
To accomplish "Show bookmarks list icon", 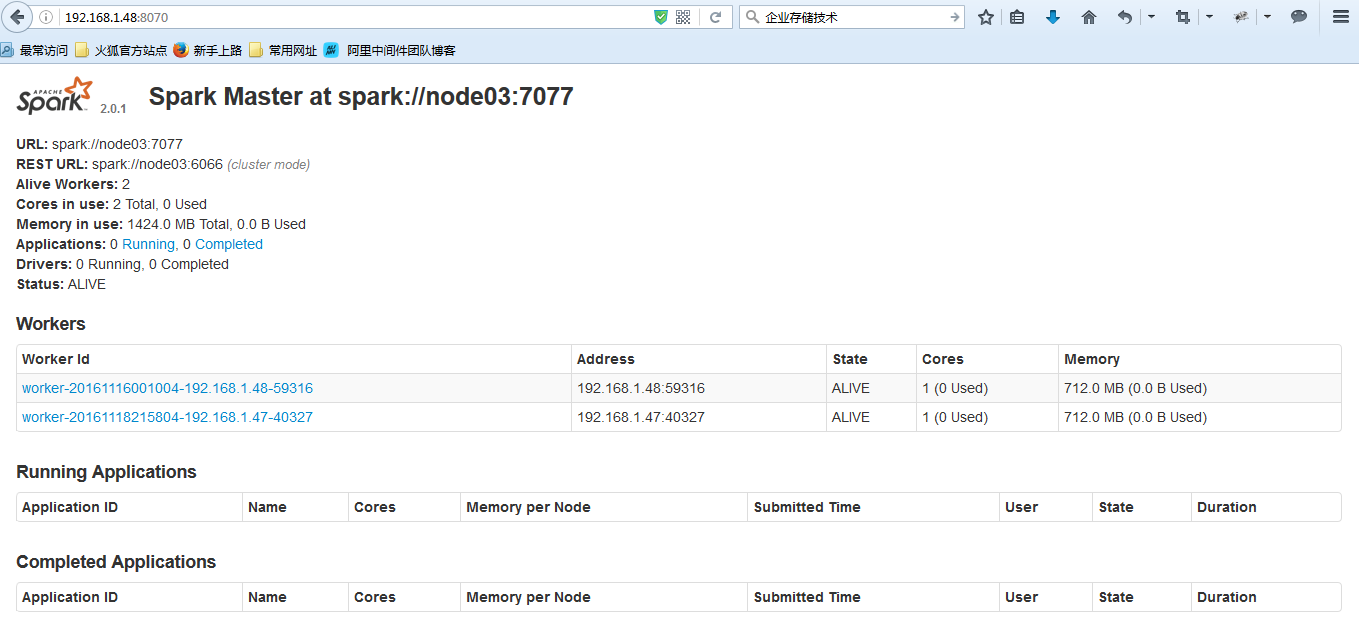I will pos(1017,17).
